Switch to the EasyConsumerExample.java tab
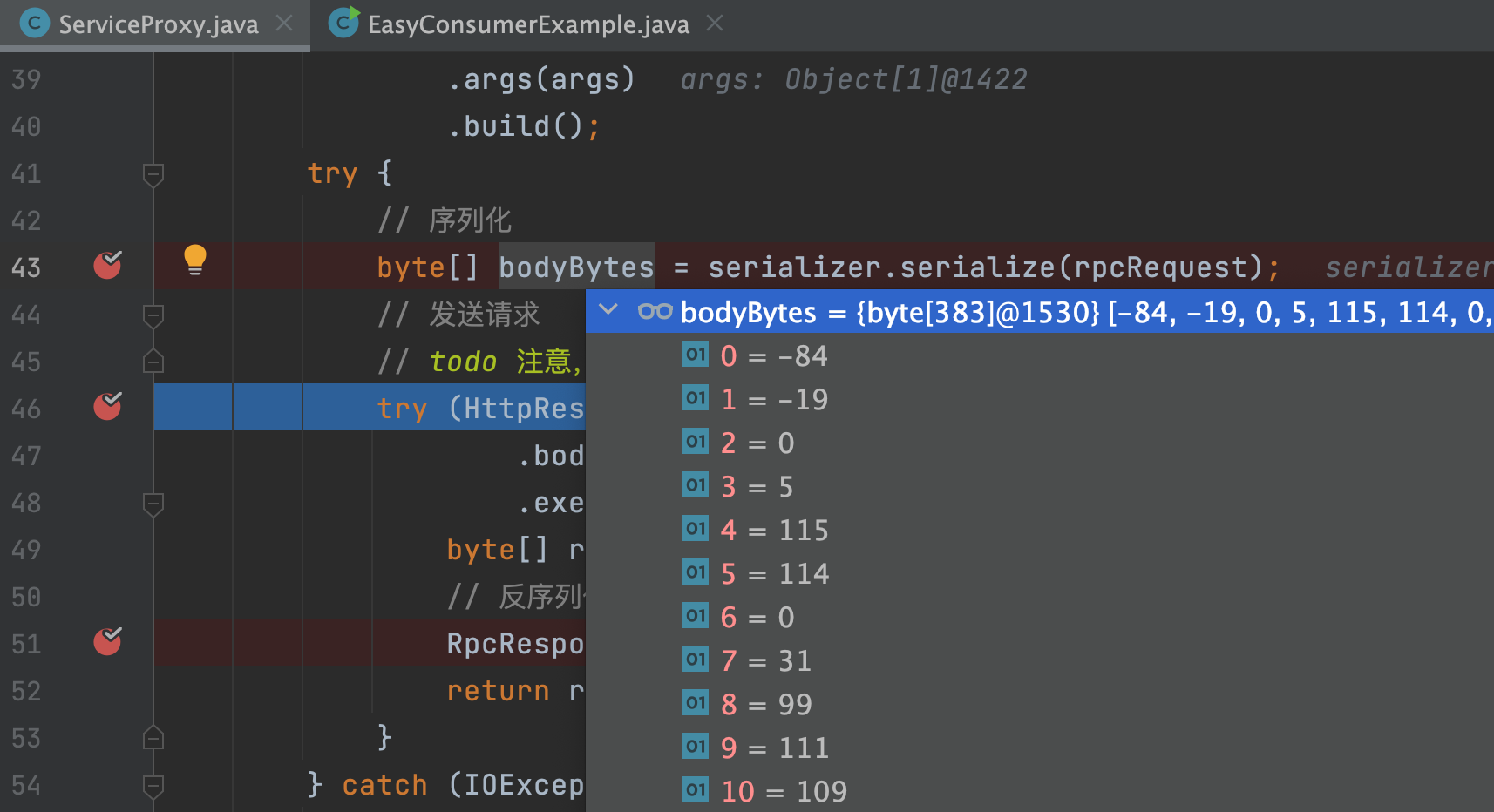 [x=527, y=24]
